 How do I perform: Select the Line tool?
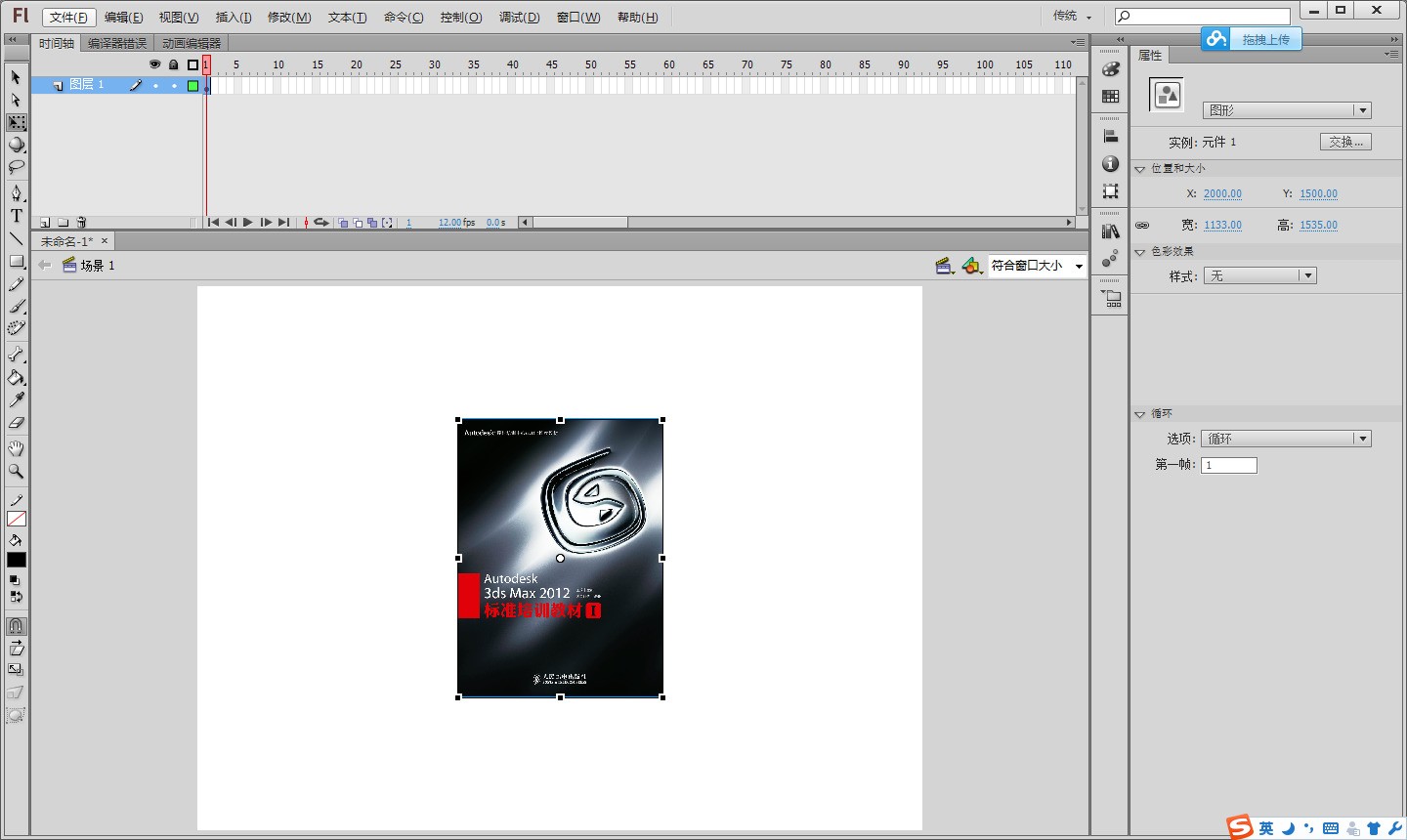[17, 238]
